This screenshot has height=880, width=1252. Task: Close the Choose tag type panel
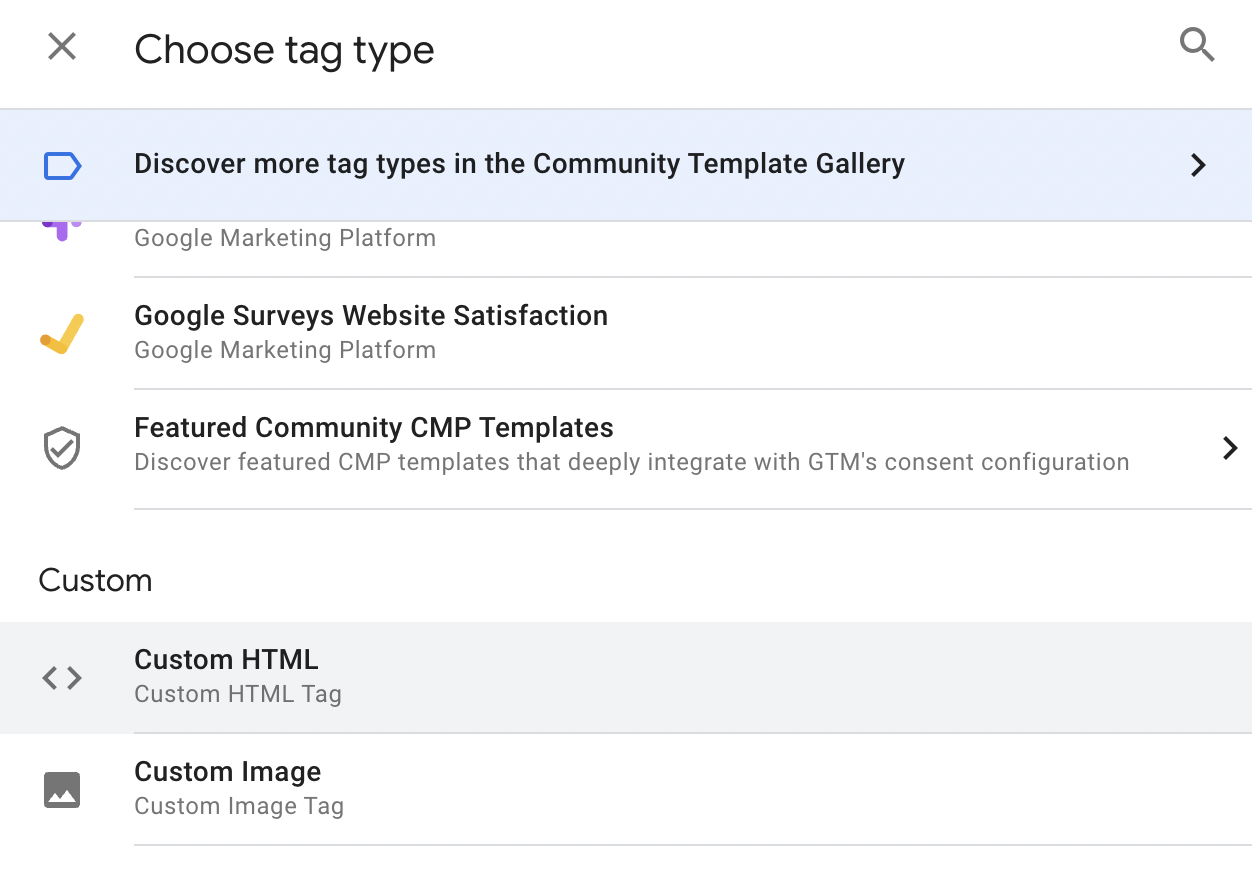(62, 46)
